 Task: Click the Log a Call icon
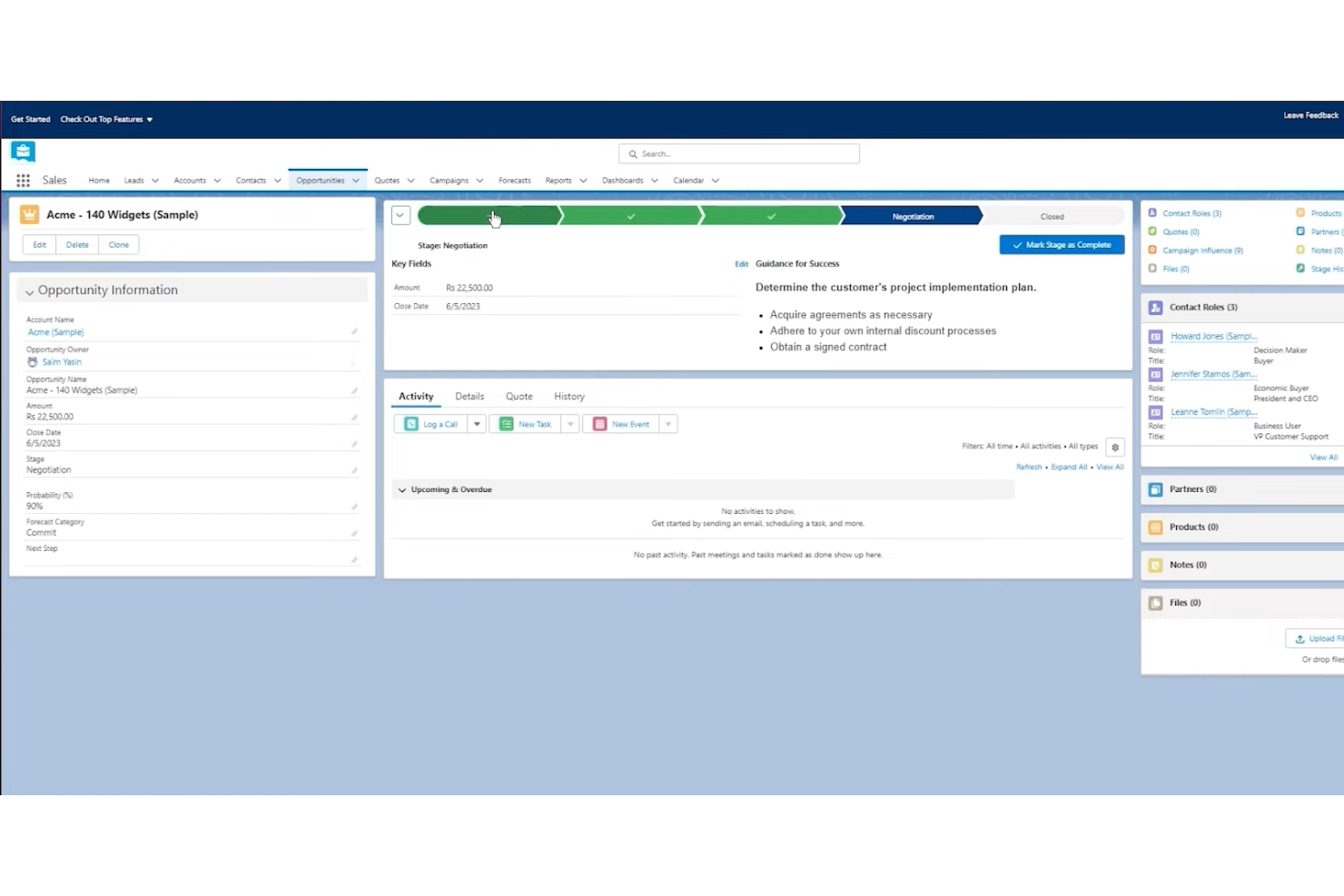(x=411, y=424)
